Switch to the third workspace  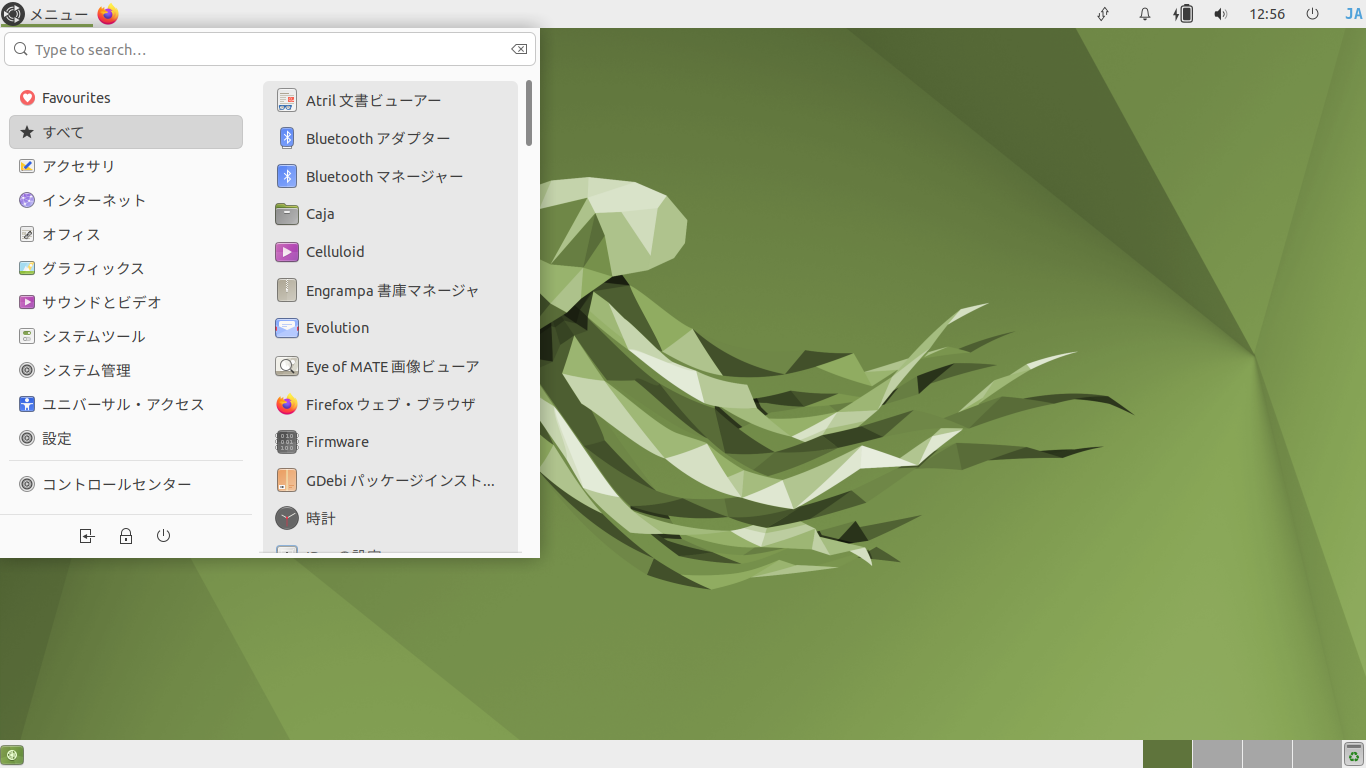click(1267, 754)
